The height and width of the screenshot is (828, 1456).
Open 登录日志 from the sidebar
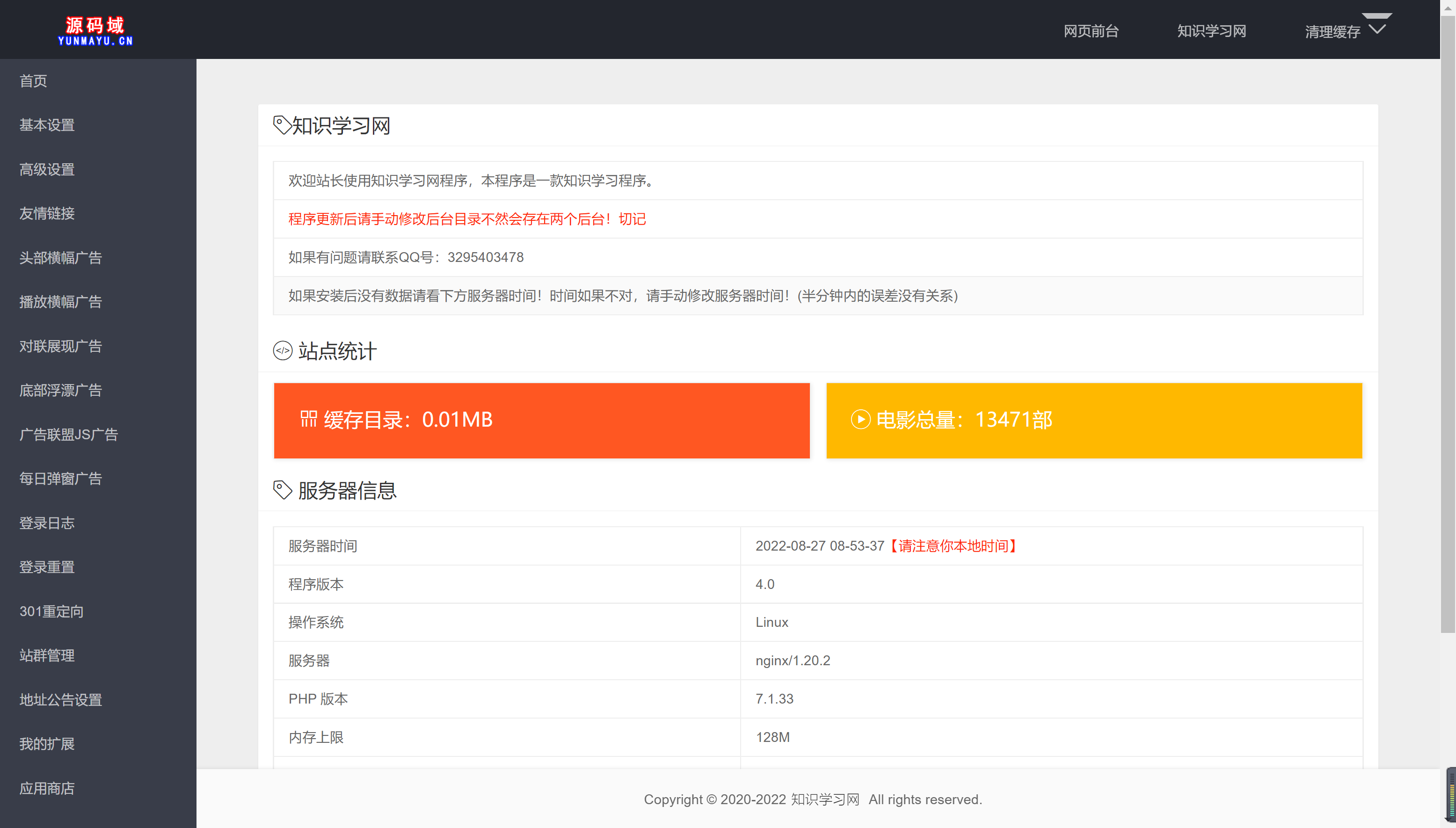click(47, 523)
